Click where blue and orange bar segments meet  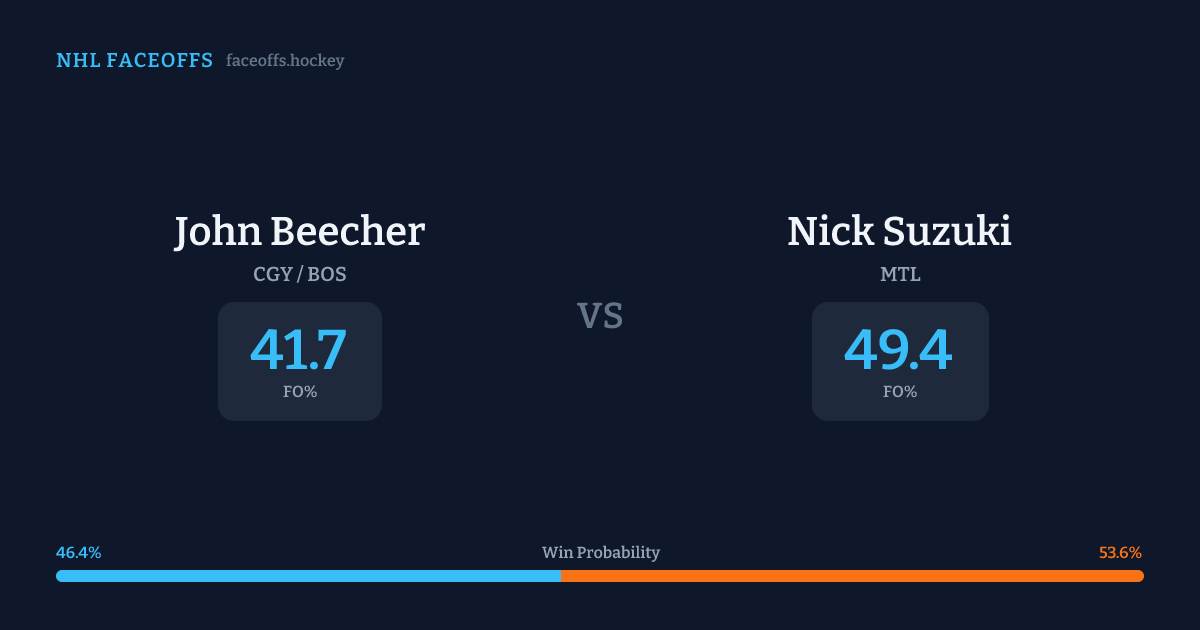coord(561,576)
